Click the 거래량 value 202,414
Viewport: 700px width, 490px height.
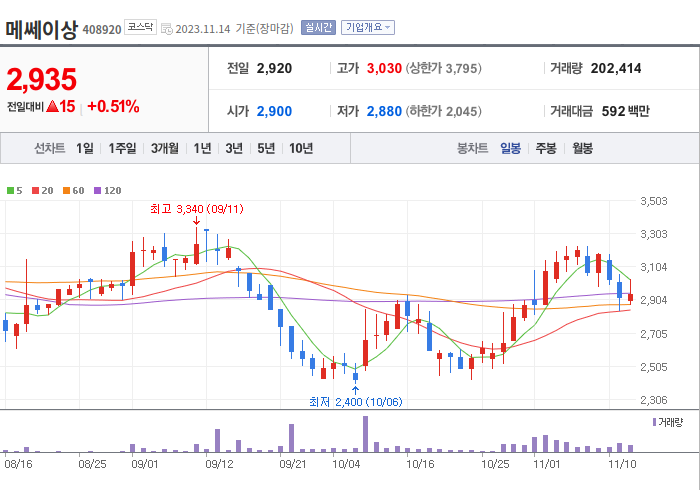point(616,68)
